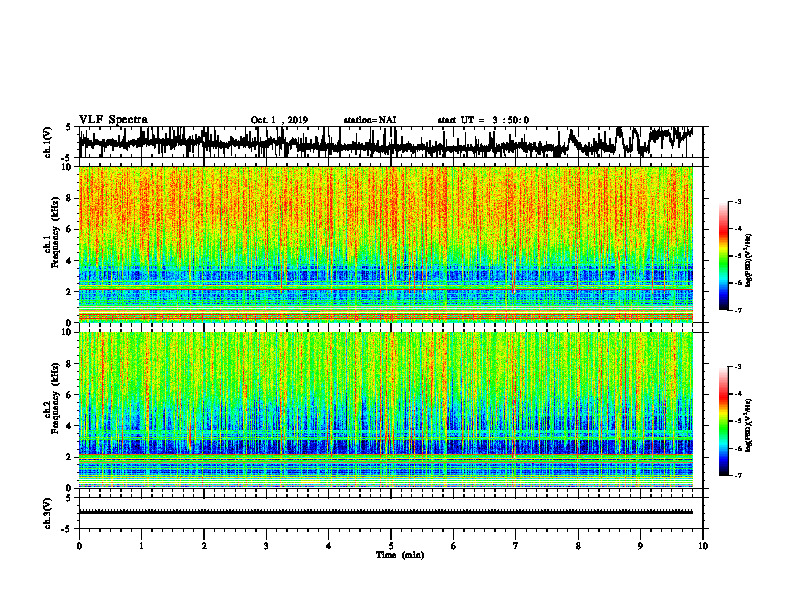This screenshot has height=612, width=792.
Task: Click the "ch.1(V)" waveform axis label
Action: pos(48,142)
